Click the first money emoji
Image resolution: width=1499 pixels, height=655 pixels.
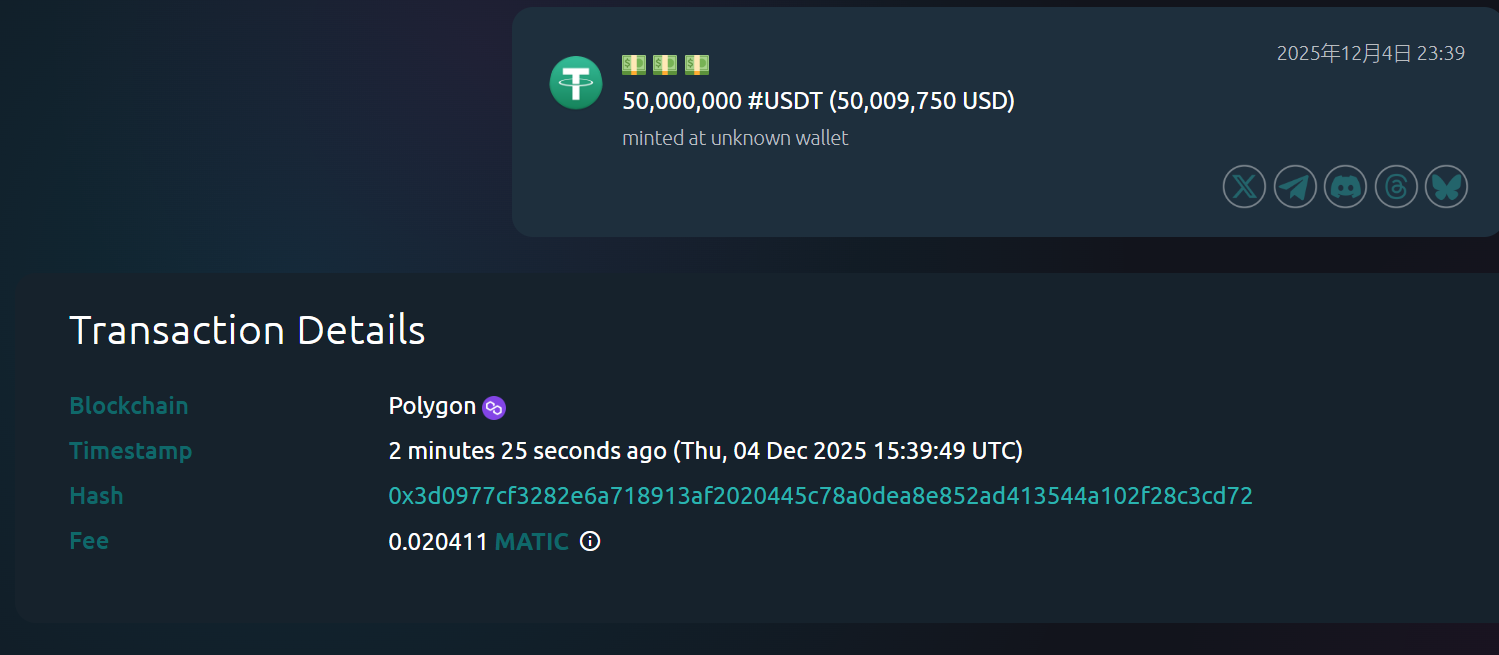(634, 65)
